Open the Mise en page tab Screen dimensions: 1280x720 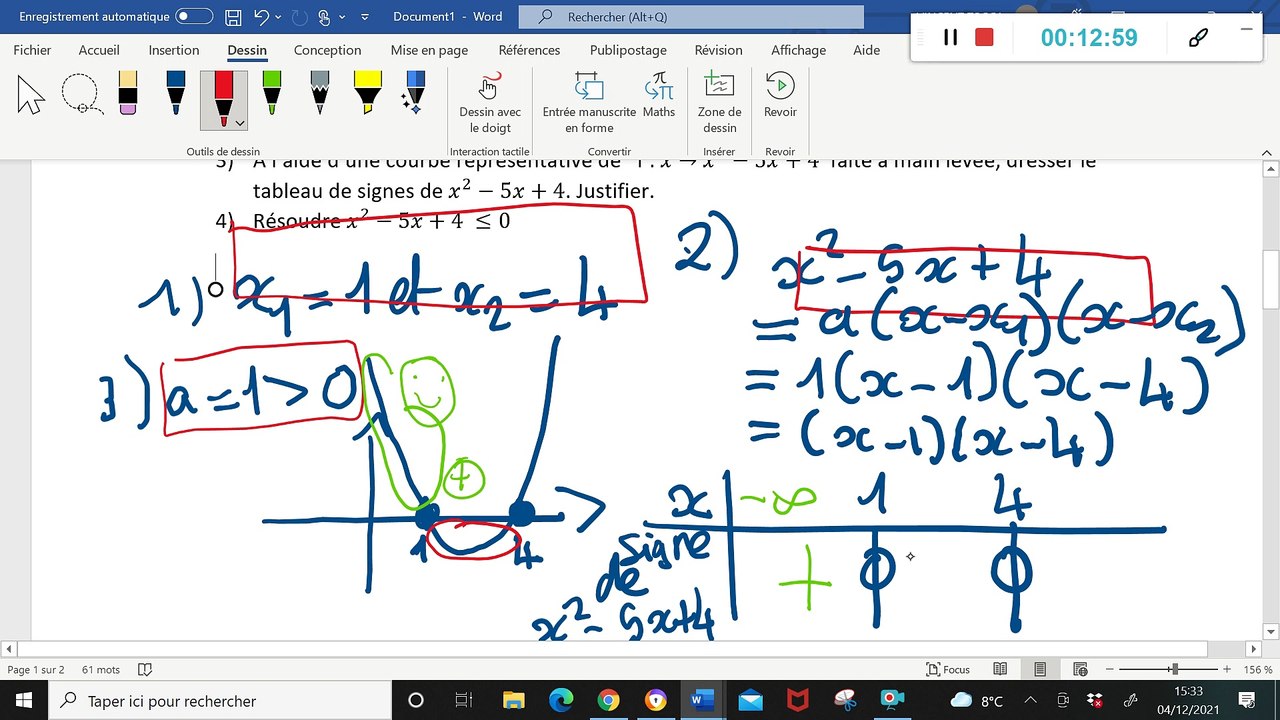point(429,50)
